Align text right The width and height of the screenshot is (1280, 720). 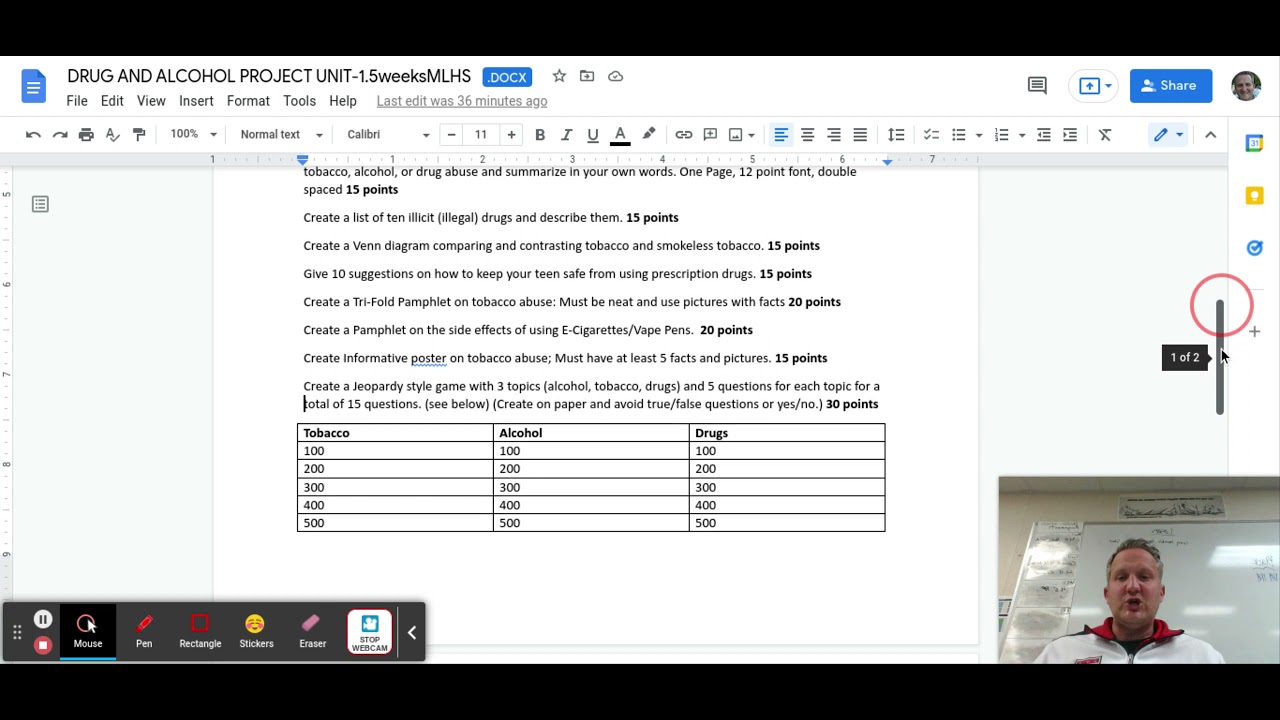point(834,135)
